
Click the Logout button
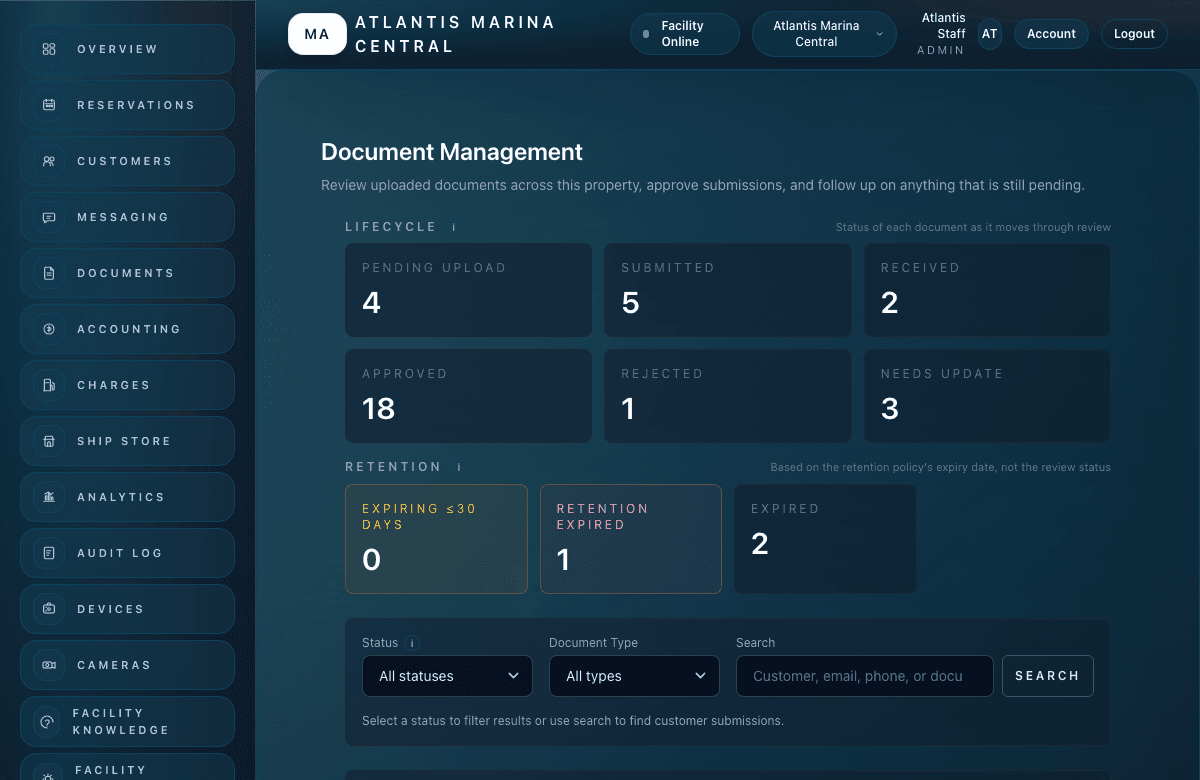[1134, 34]
